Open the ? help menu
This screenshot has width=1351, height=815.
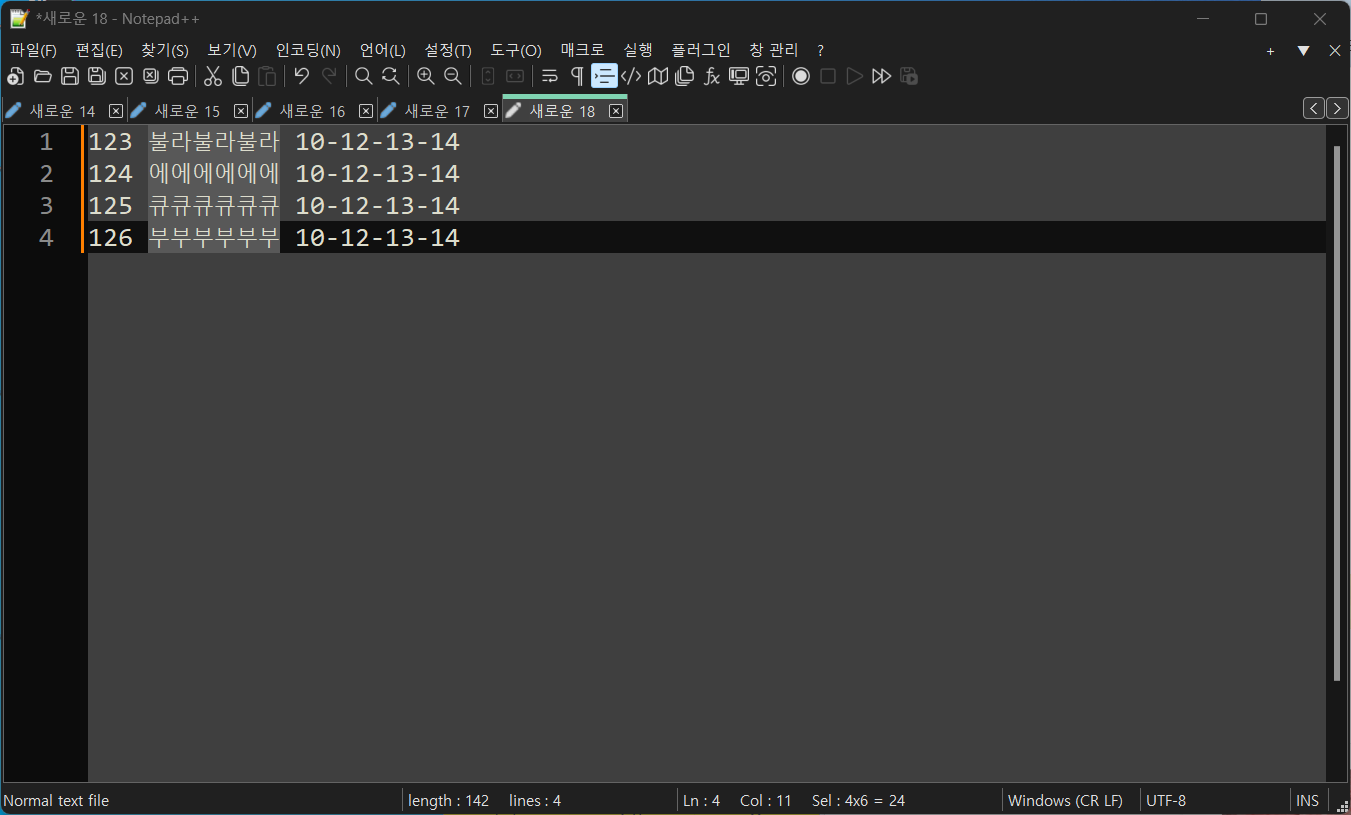coord(821,50)
